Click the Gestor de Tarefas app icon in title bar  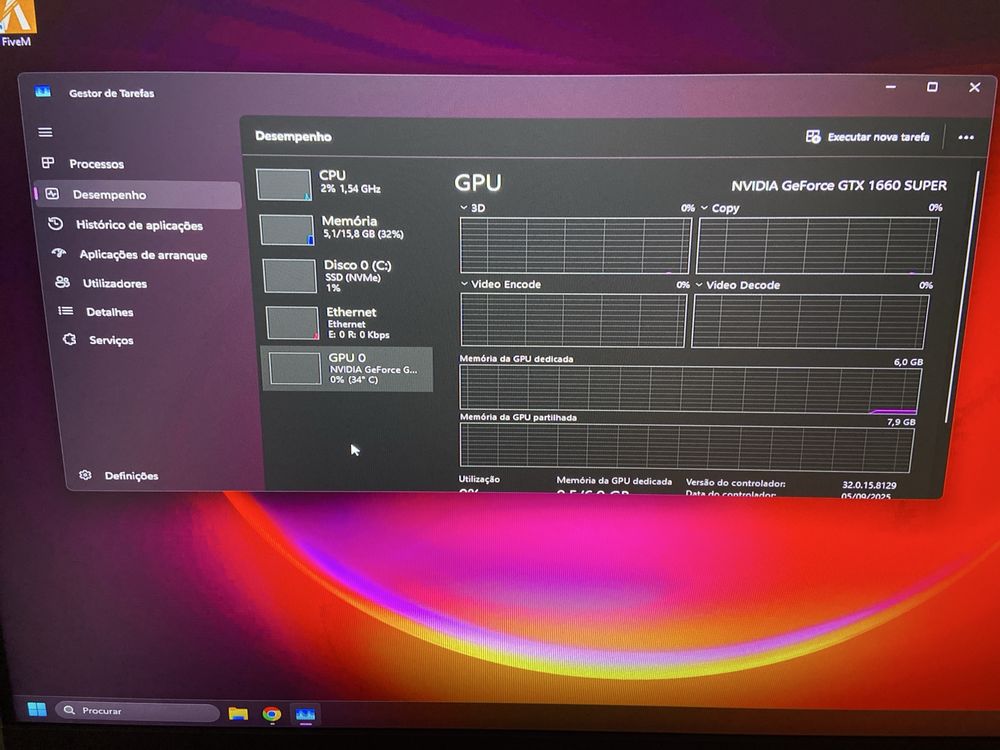(x=43, y=92)
